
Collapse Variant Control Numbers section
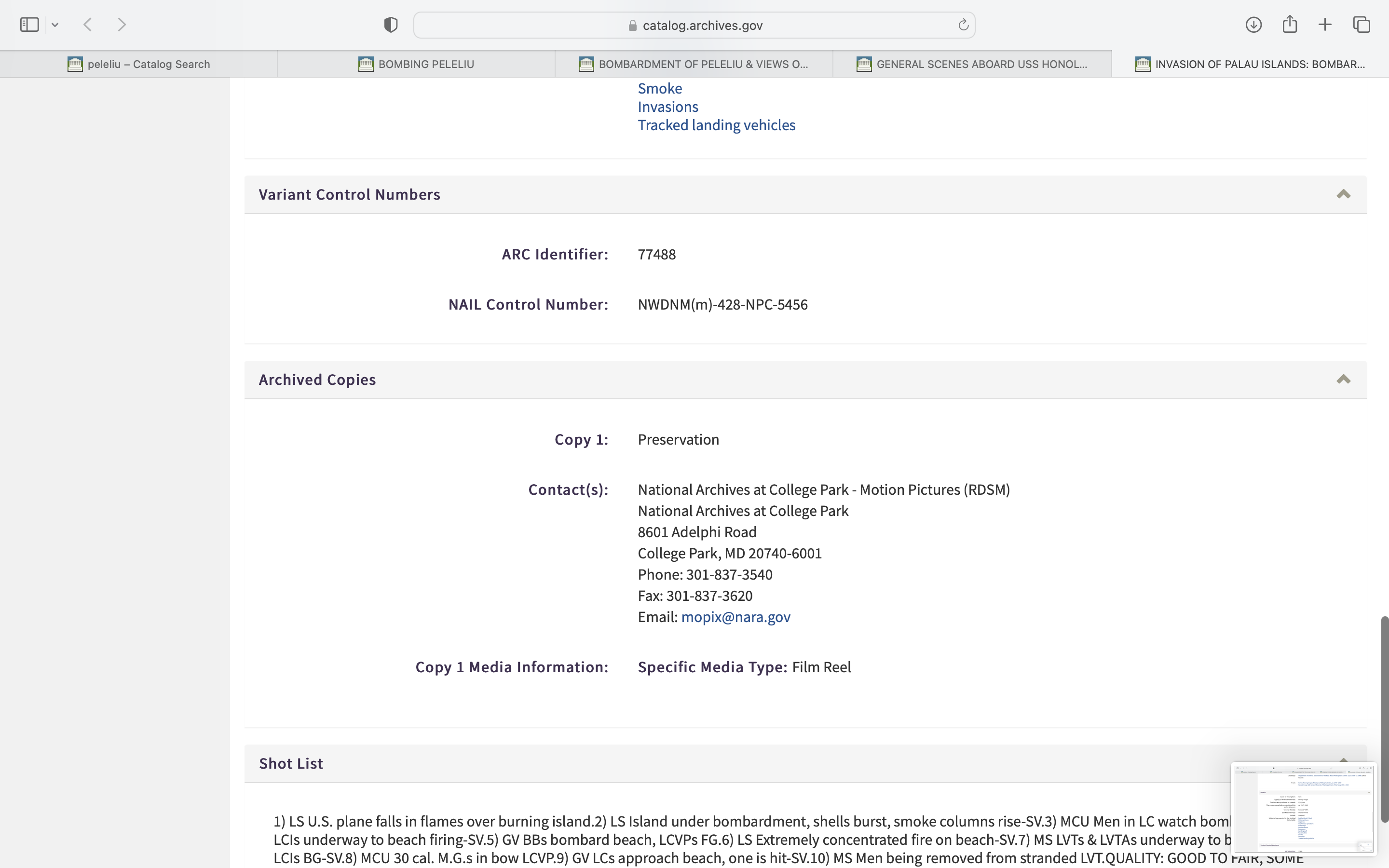click(1343, 195)
